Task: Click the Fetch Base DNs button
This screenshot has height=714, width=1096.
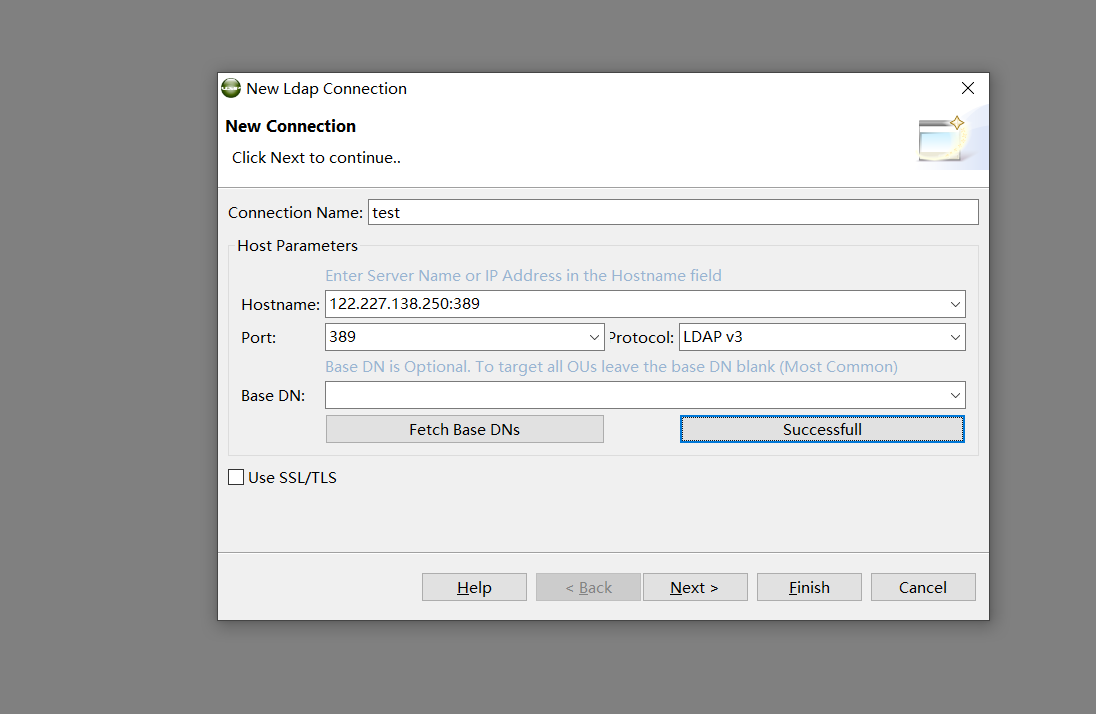Action: coord(464,429)
